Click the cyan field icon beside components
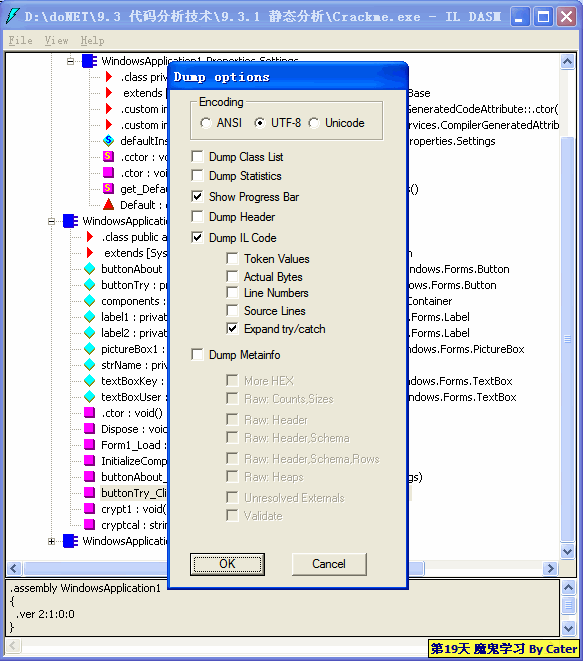 [89, 301]
